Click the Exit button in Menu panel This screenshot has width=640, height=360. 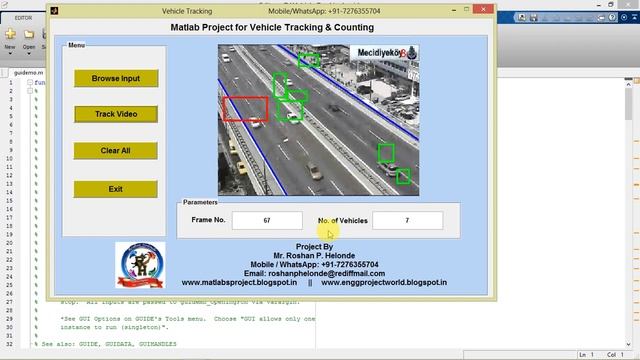point(116,189)
